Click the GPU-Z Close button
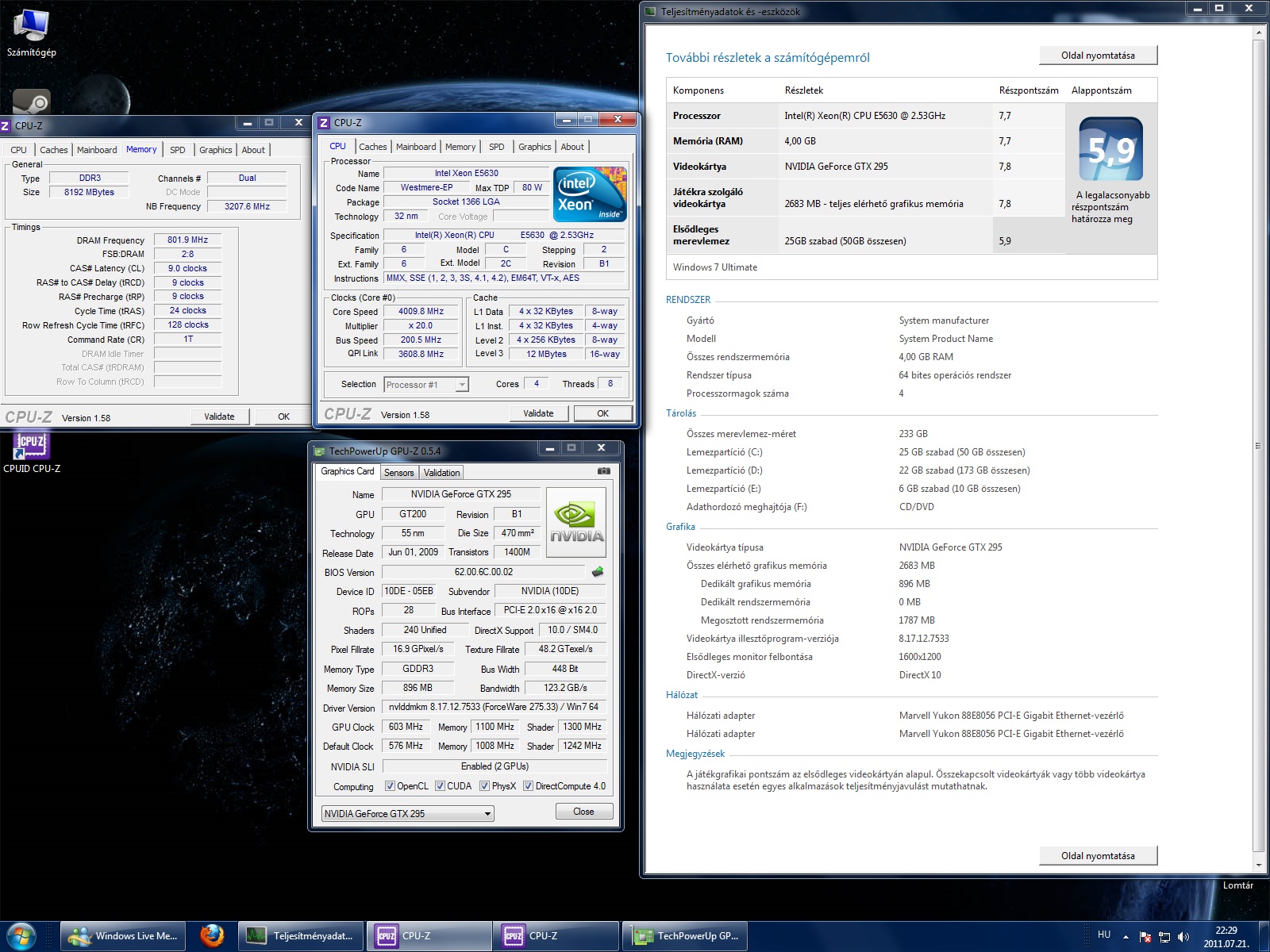This screenshot has width=1270, height=952. click(583, 812)
